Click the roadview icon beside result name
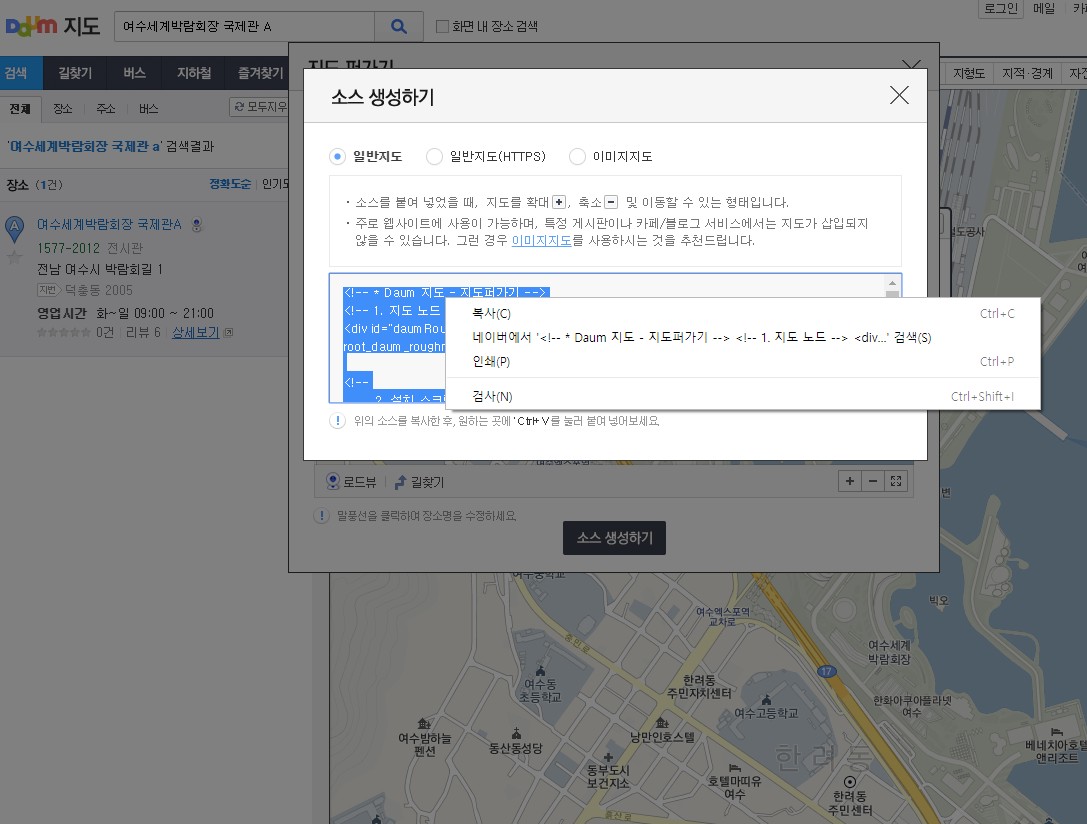 coord(197,225)
